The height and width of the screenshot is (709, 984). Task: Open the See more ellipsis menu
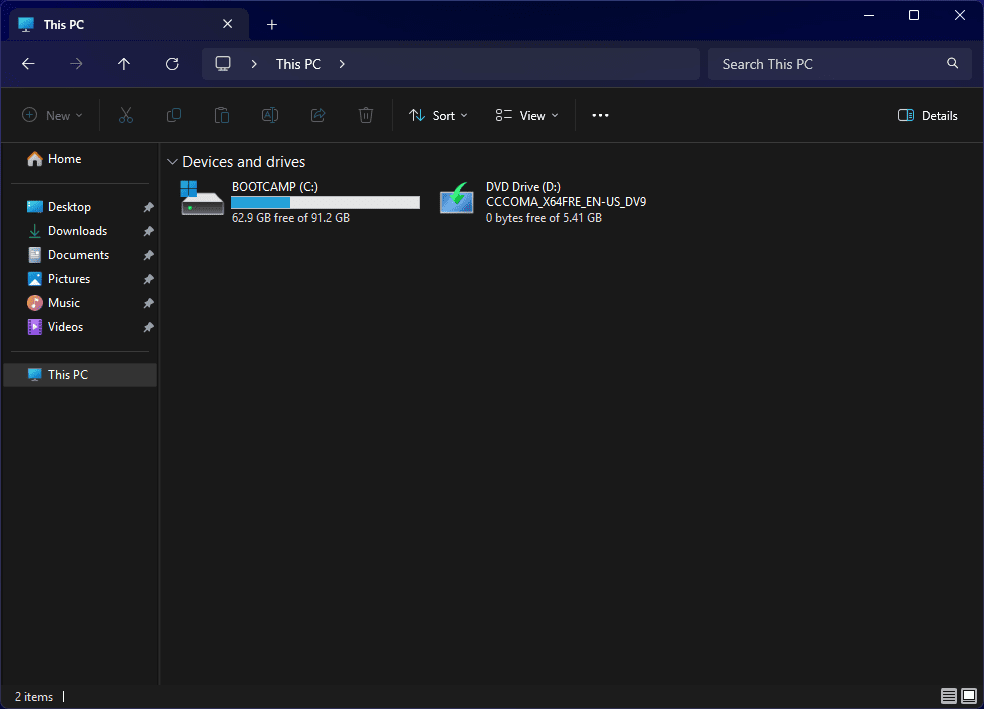coord(600,116)
